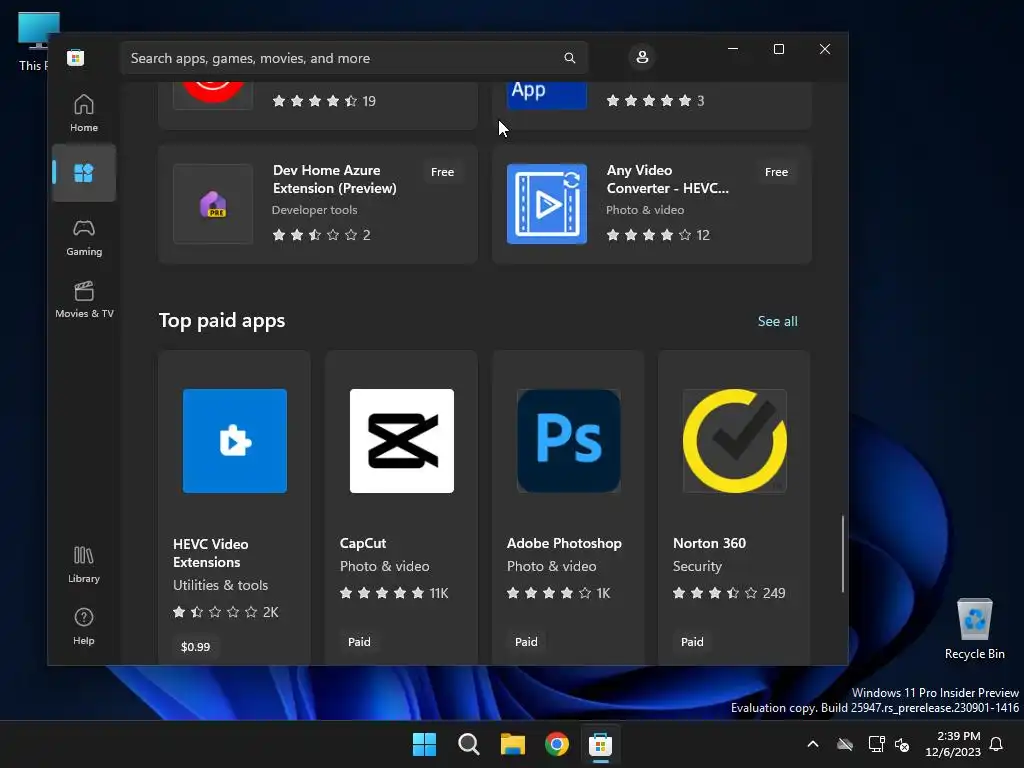Click the Free button for Any Video Converter
The image size is (1024, 768).
(x=776, y=172)
